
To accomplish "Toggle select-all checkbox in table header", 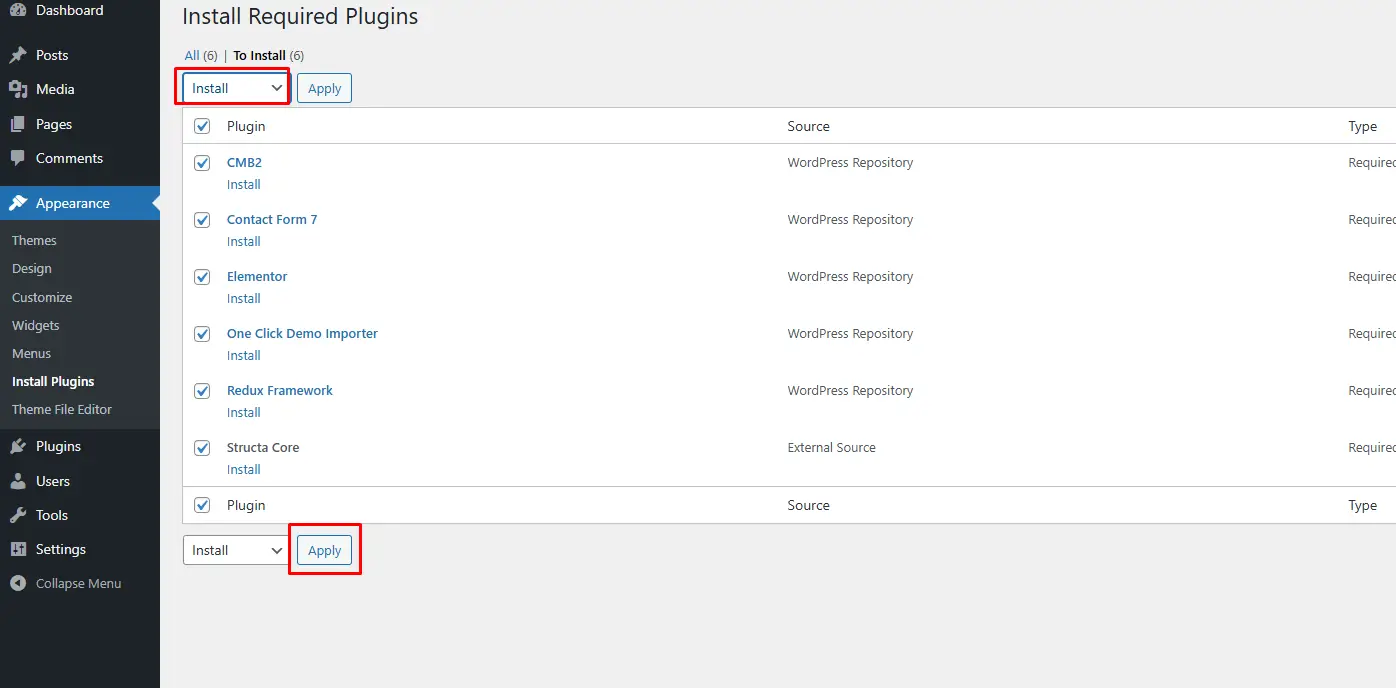I will [x=202, y=126].
